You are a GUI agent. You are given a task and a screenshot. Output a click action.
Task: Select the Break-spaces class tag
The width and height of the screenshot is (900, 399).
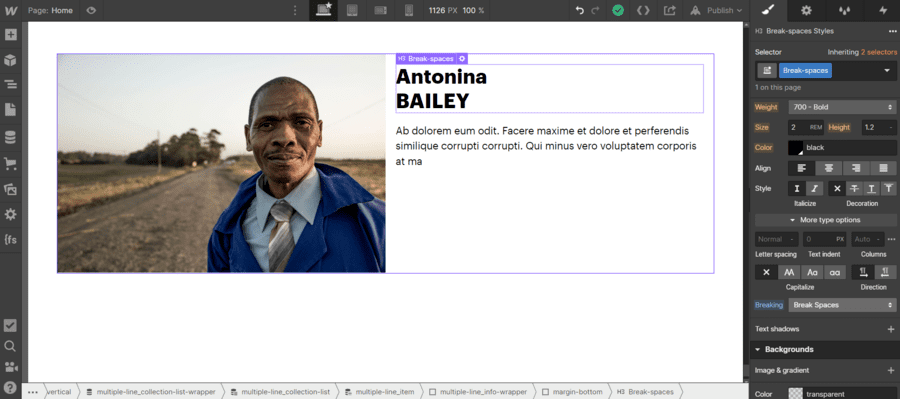[805, 71]
